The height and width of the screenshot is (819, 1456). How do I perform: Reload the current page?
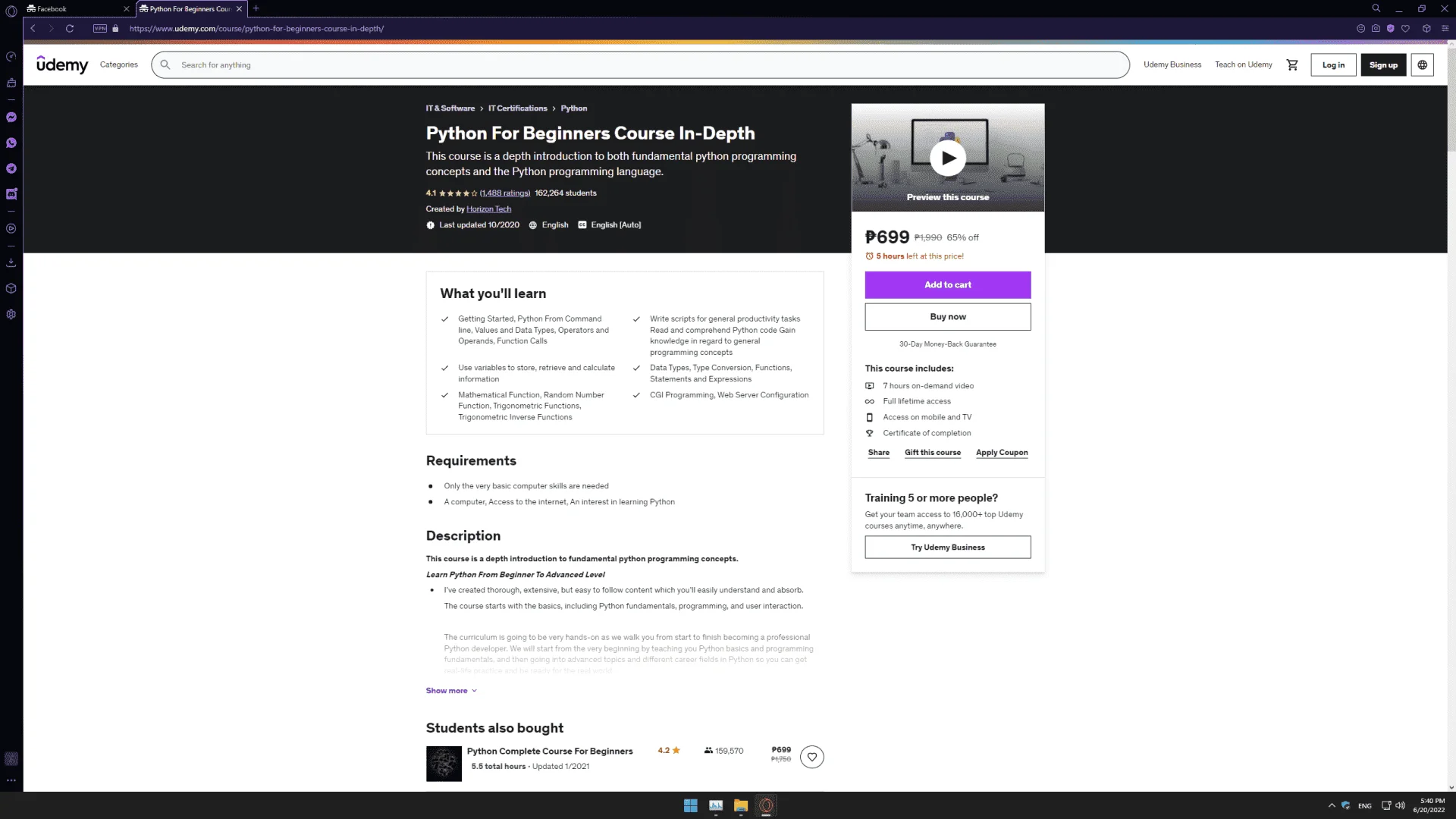[x=70, y=29]
